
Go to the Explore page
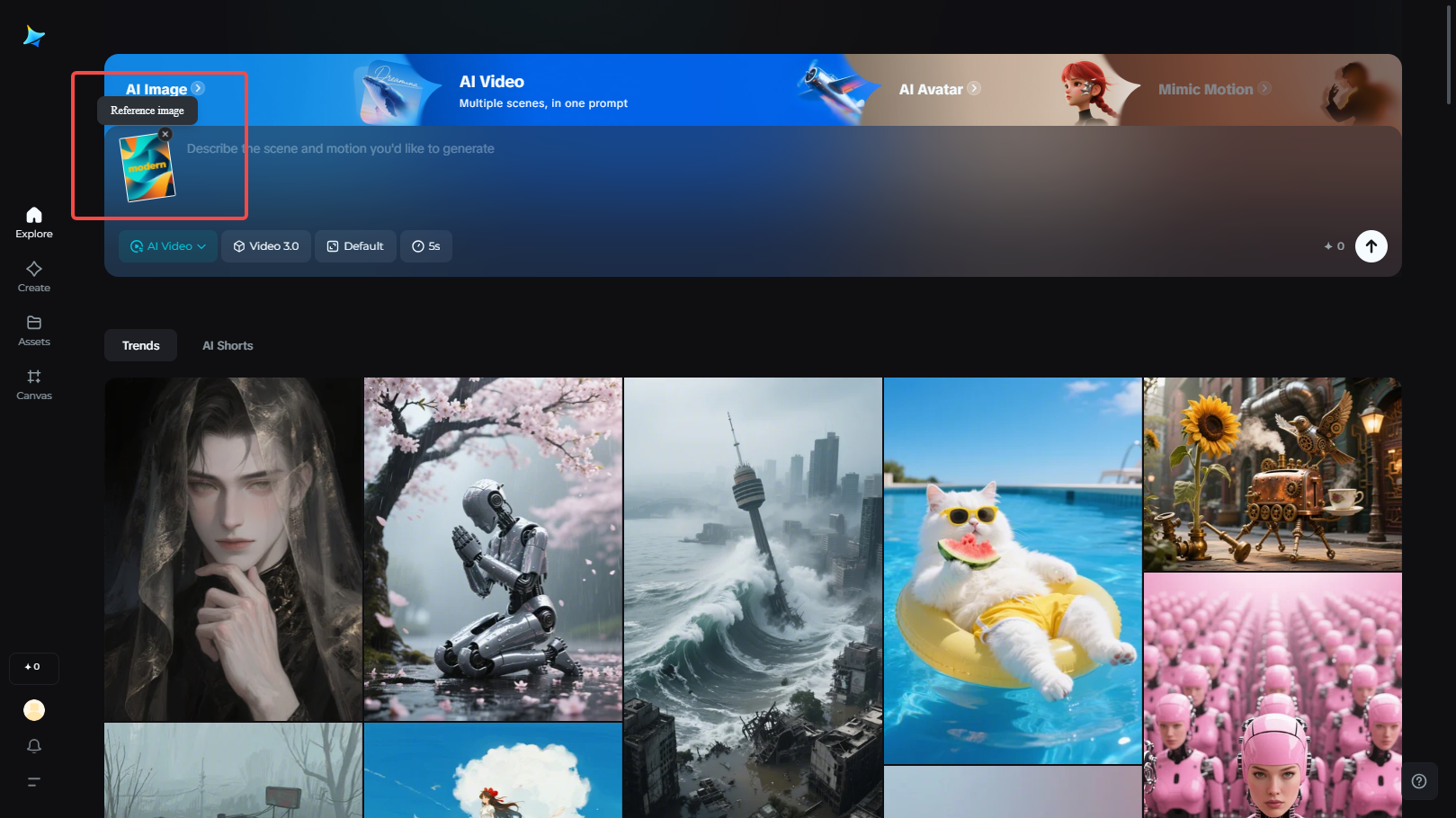pyautogui.click(x=34, y=223)
